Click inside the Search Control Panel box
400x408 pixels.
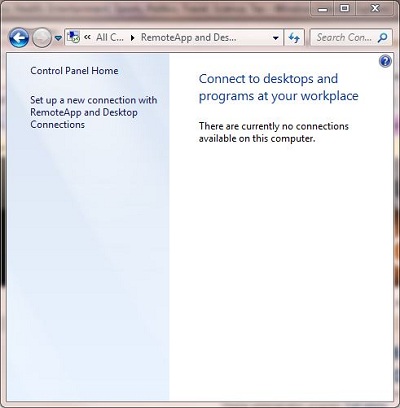click(343, 37)
